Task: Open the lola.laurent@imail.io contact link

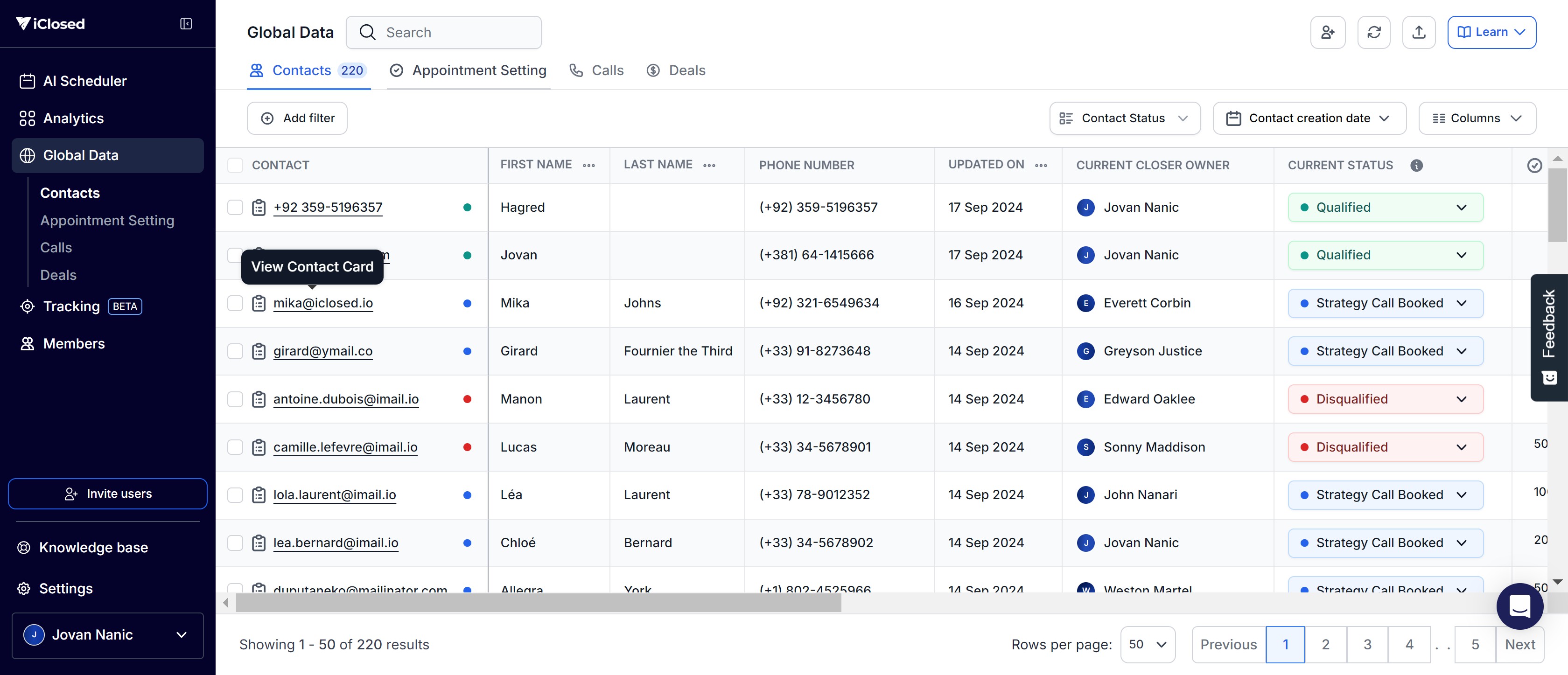Action: coord(334,495)
